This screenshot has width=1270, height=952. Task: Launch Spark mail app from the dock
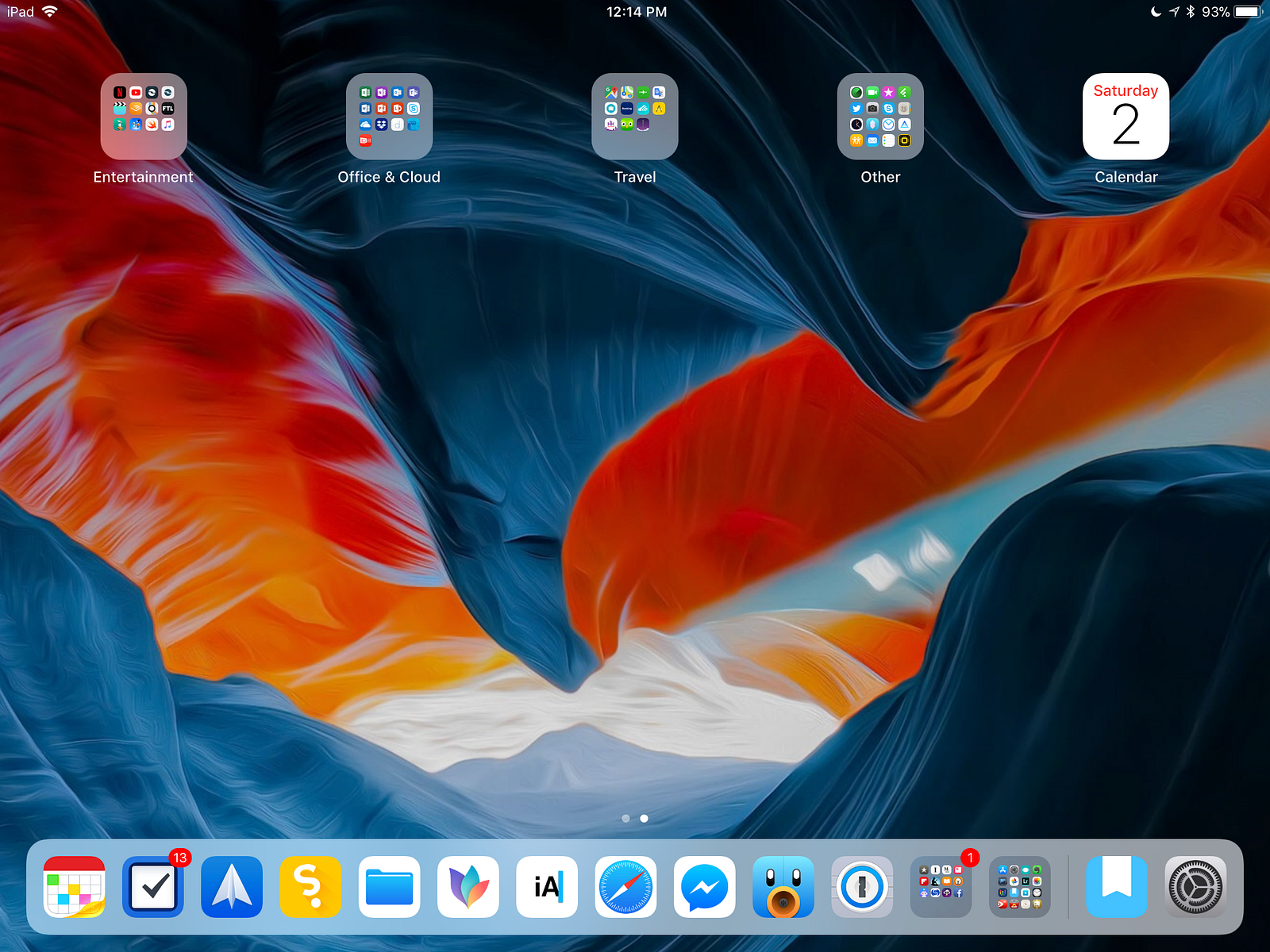[232, 887]
